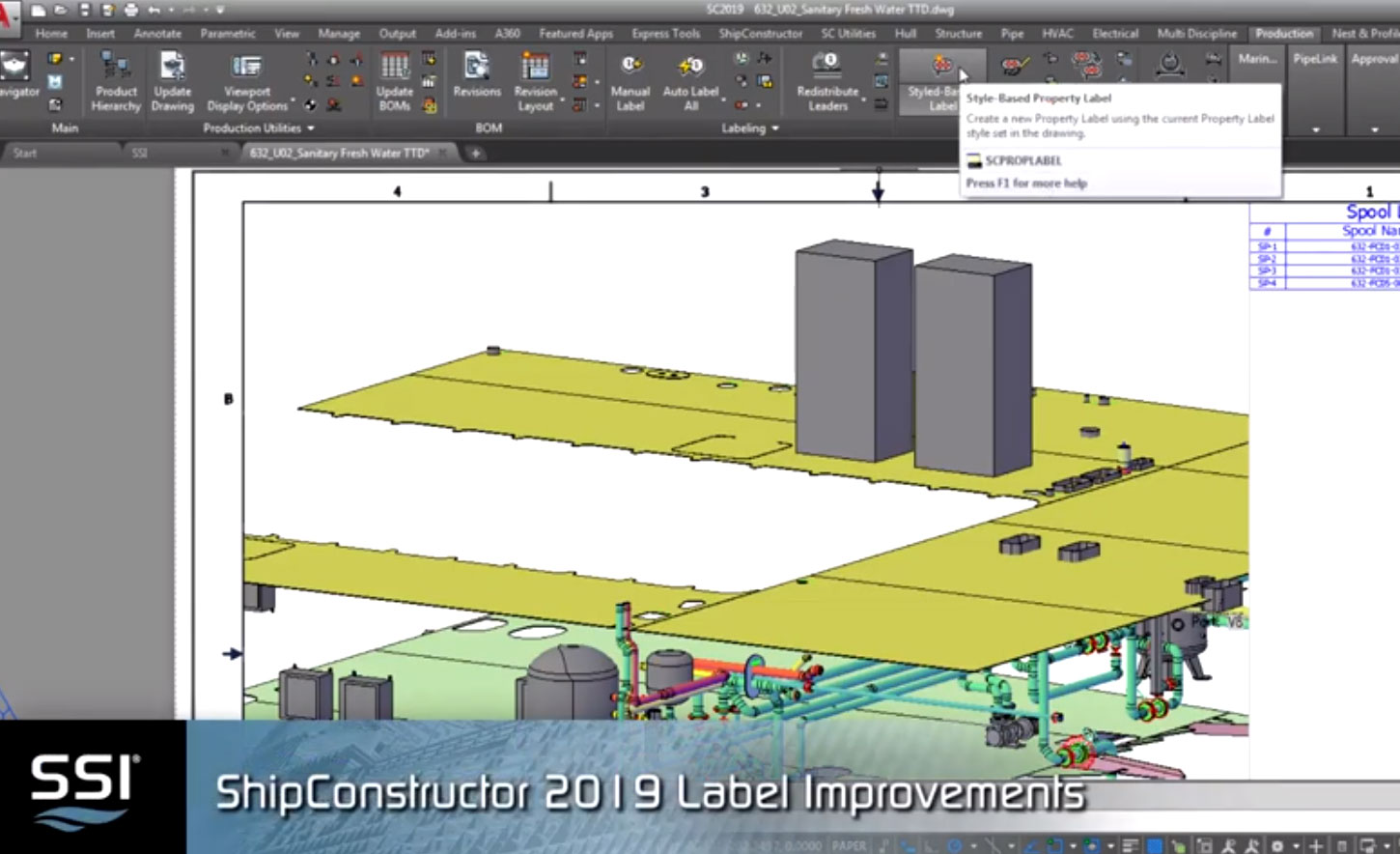Run Auto Label All

[x=690, y=82]
